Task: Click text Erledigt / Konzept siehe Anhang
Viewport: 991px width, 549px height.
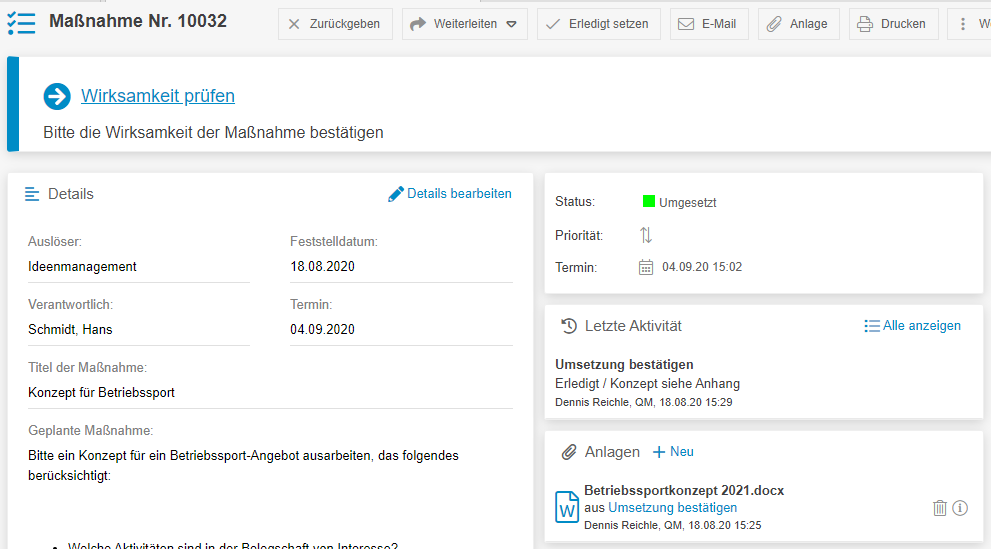Action: coord(647,383)
